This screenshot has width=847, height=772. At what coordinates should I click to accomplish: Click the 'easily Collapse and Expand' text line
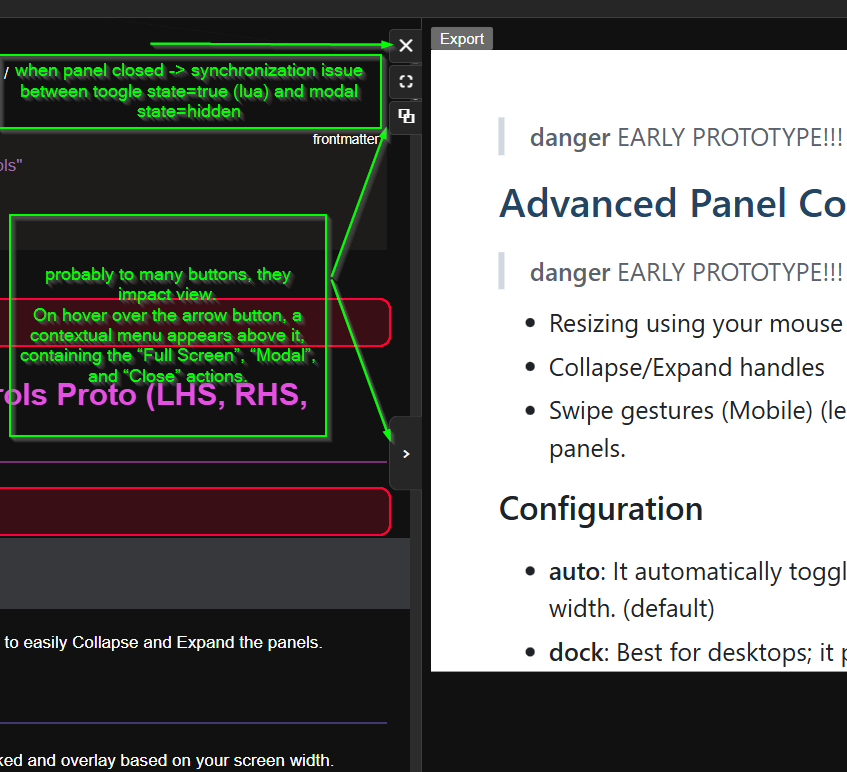pyautogui.click(x=163, y=642)
